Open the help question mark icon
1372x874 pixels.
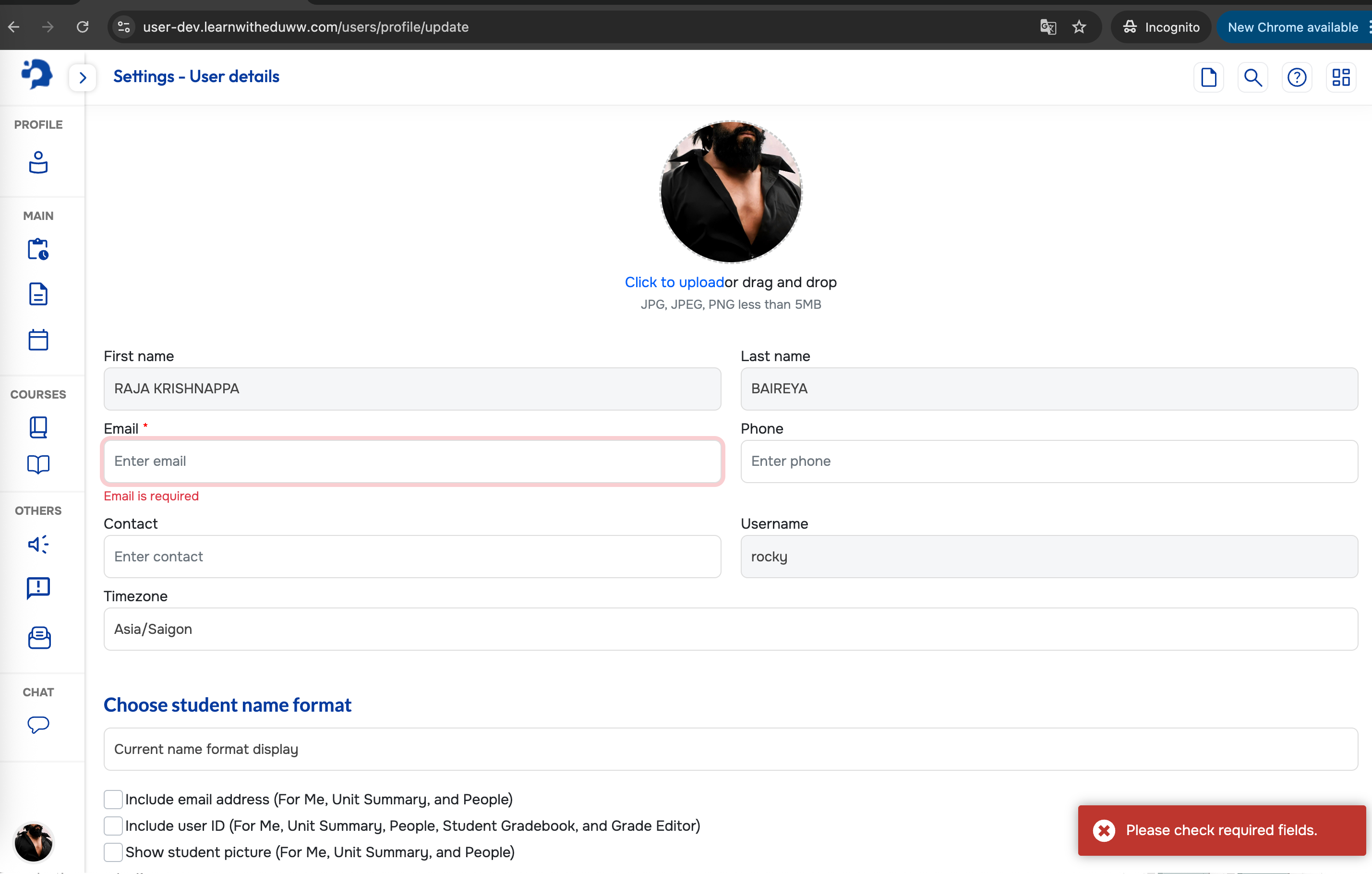point(1296,77)
